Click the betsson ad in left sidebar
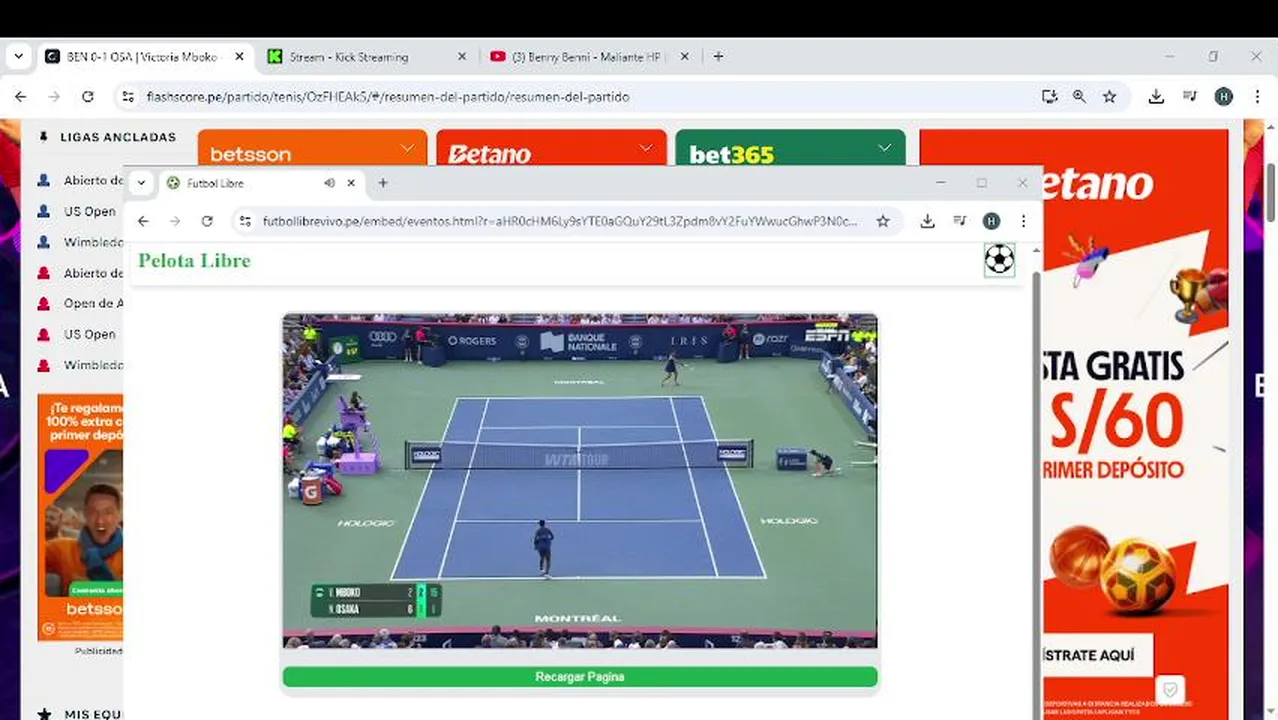1278x720 pixels. pyautogui.click(x=80, y=517)
